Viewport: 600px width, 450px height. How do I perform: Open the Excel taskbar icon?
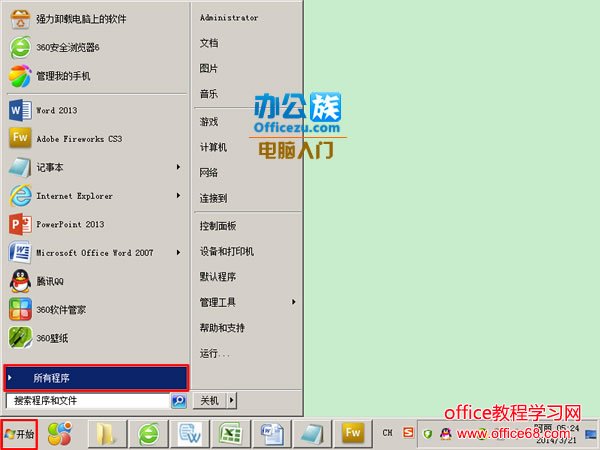pos(230,434)
